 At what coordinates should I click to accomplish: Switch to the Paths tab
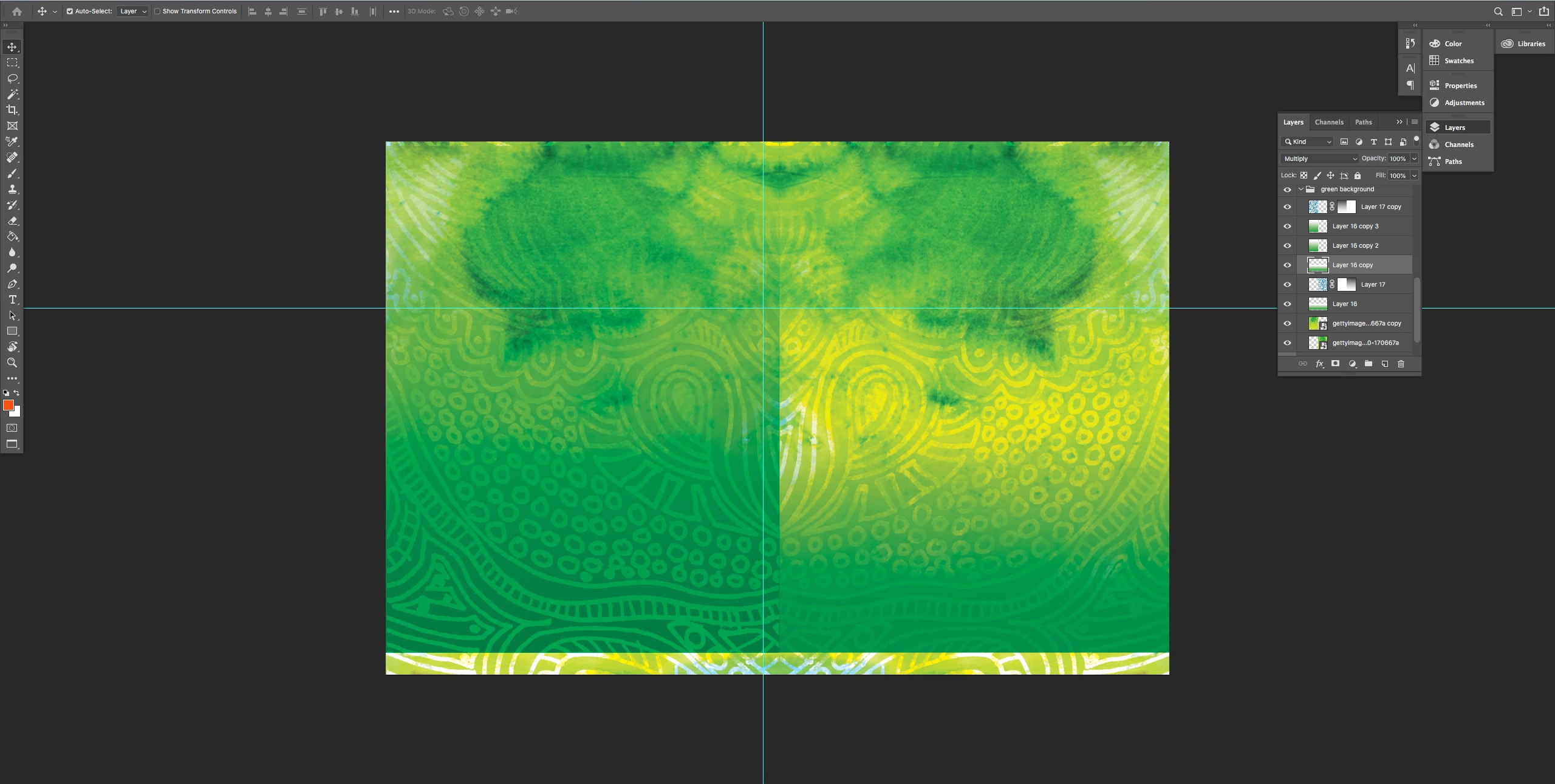click(x=1363, y=122)
